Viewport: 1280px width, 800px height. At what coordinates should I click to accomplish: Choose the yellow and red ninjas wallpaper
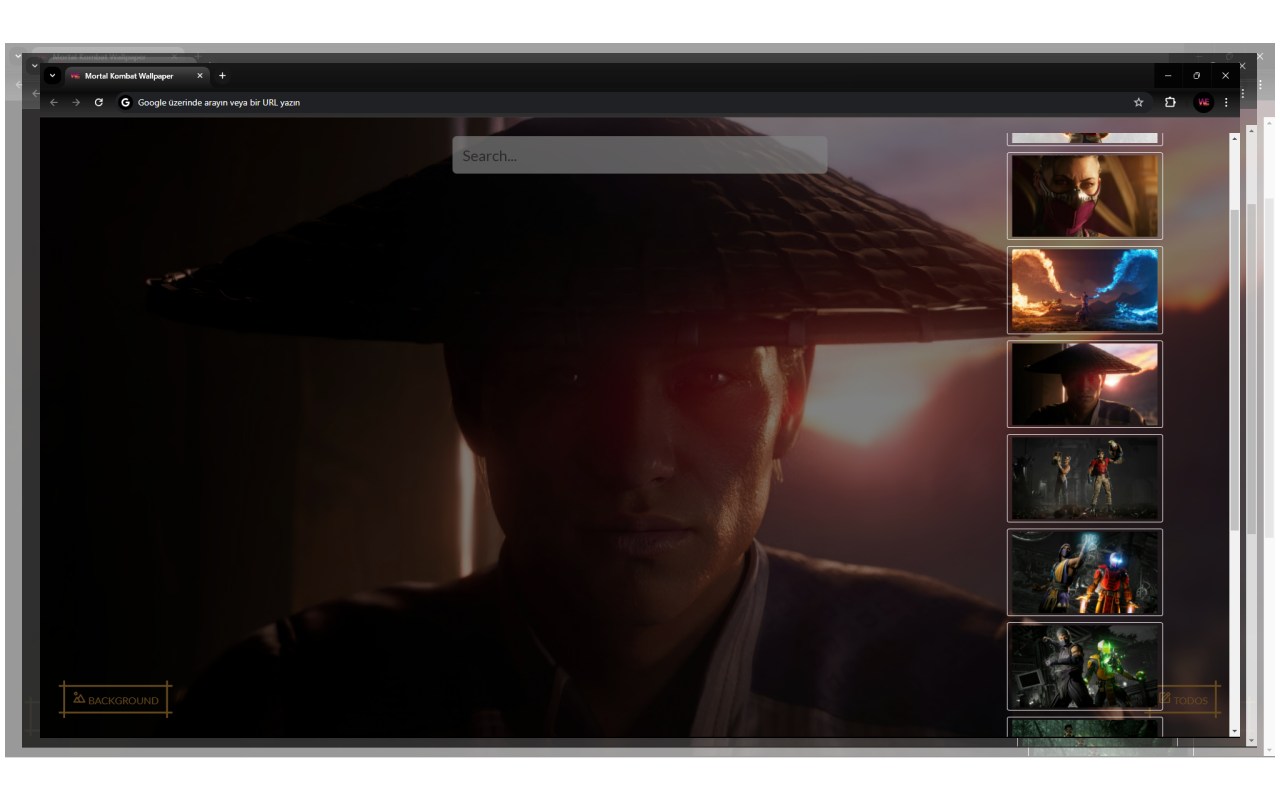(x=1085, y=572)
